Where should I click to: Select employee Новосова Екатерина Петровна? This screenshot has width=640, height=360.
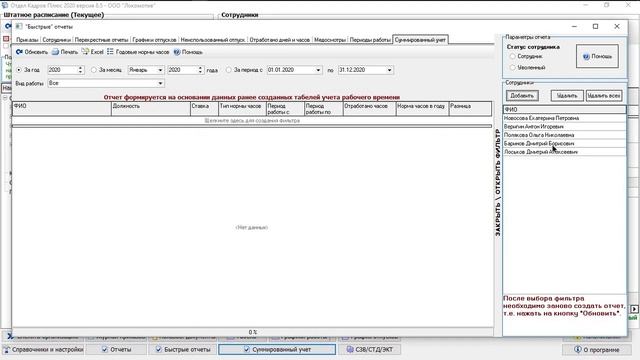pyautogui.click(x=564, y=118)
